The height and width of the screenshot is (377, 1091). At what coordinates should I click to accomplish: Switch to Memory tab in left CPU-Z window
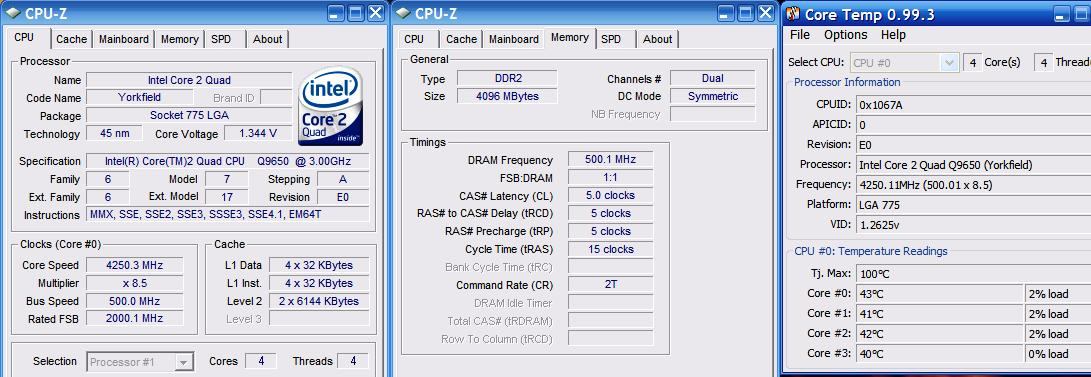[x=180, y=40]
